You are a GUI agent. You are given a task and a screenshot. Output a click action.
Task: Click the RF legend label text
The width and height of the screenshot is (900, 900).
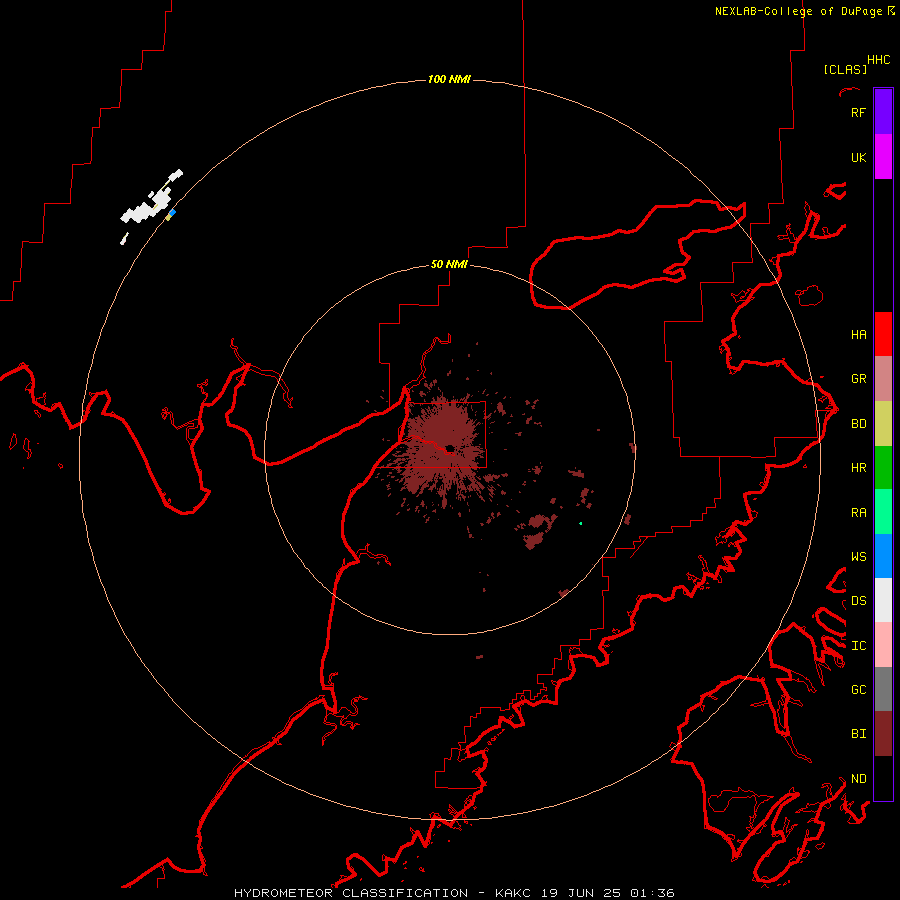pyautogui.click(x=858, y=112)
